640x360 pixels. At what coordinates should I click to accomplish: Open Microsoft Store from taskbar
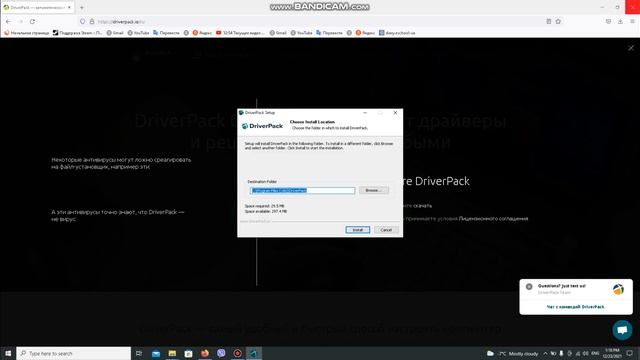pos(188,353)
